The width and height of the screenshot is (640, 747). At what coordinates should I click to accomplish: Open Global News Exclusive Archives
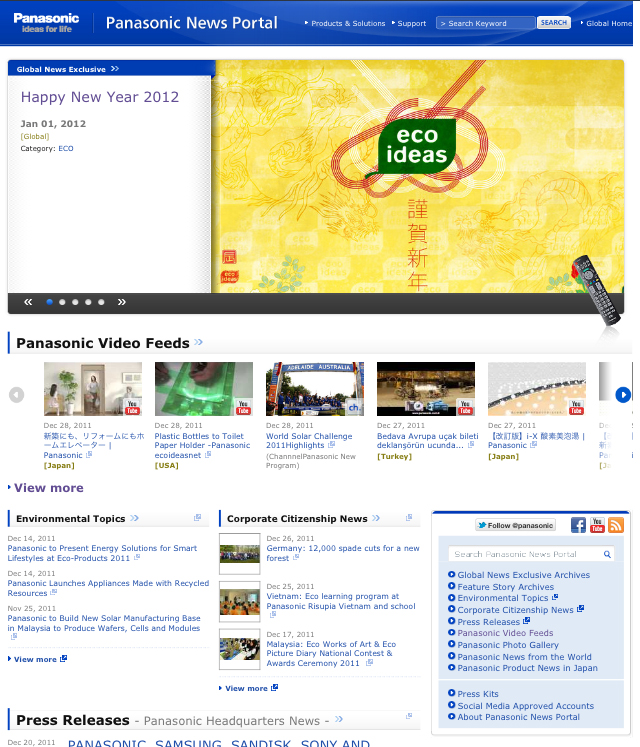tap(524, 575)
